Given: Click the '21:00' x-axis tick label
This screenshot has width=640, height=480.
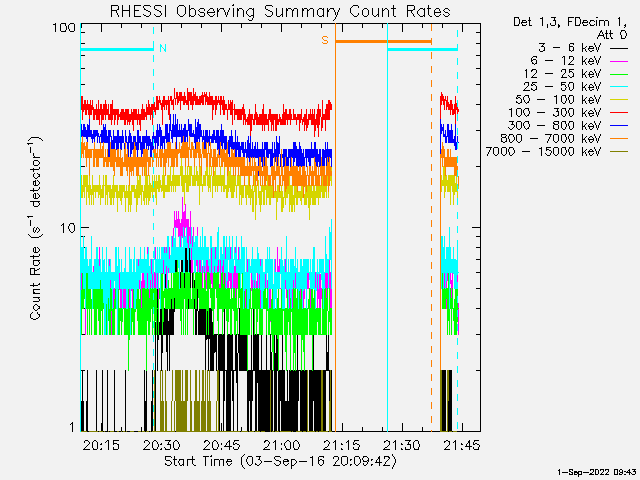Looking at the screenshot, I should click(x=282, y=445).
